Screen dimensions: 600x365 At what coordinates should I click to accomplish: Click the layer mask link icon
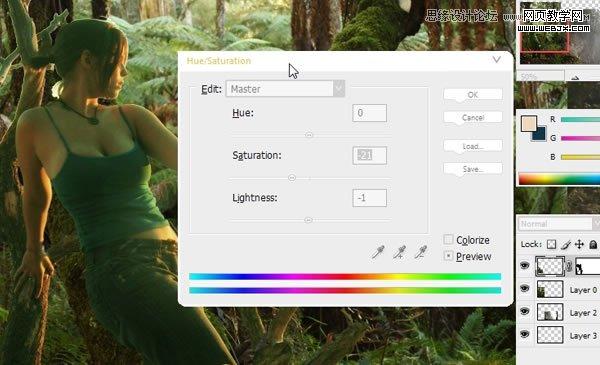pyautogui.click(x=569, y=266)
